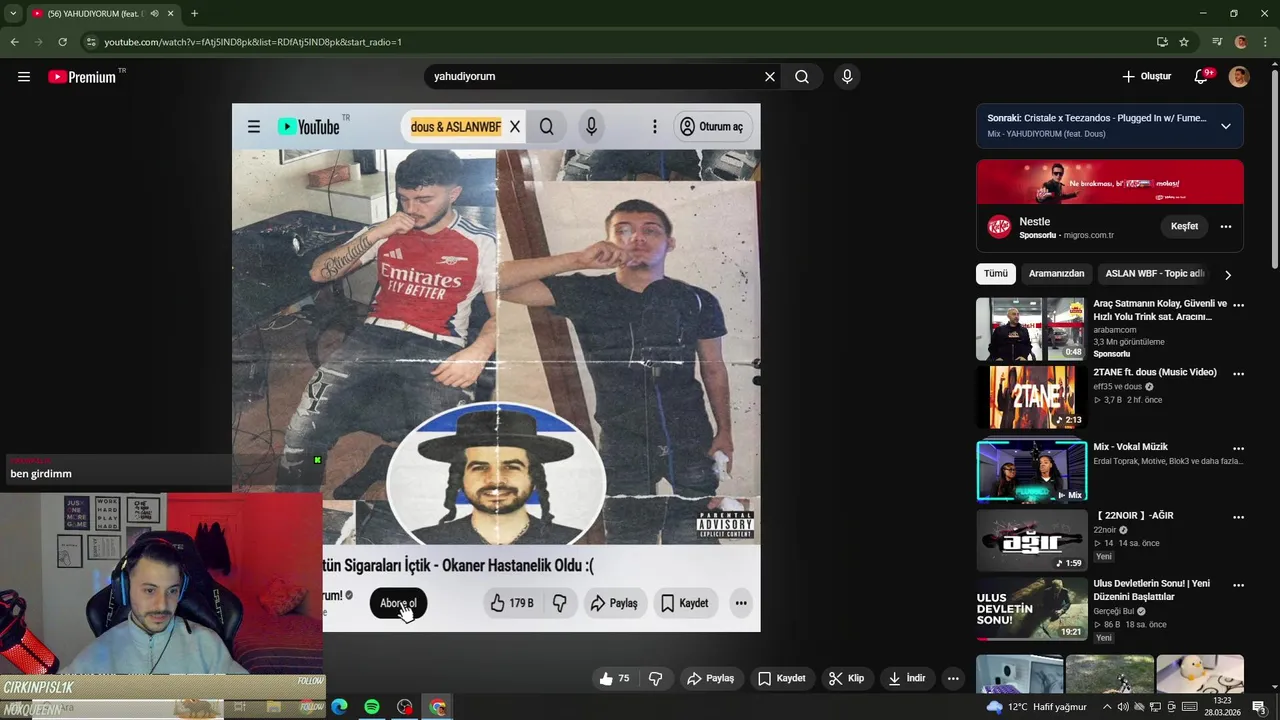The height and width of the screenshot is (720, 1280).
Task: Open the 22NOIR -AĞIR thumbnail
Action: tap(1031, 541)
